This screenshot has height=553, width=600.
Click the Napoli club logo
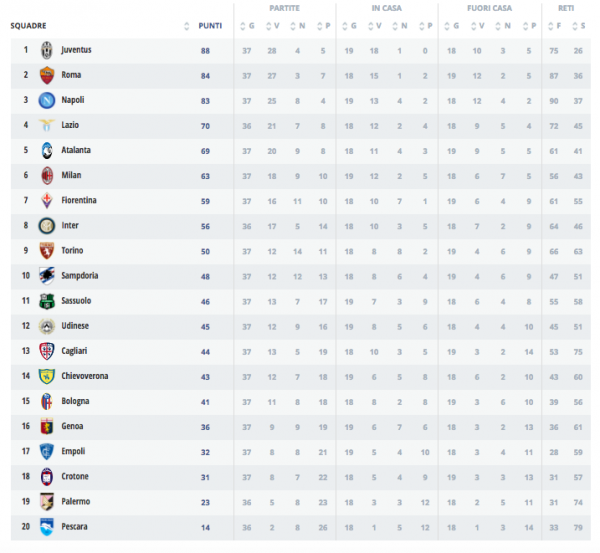(x=46, y=100)
